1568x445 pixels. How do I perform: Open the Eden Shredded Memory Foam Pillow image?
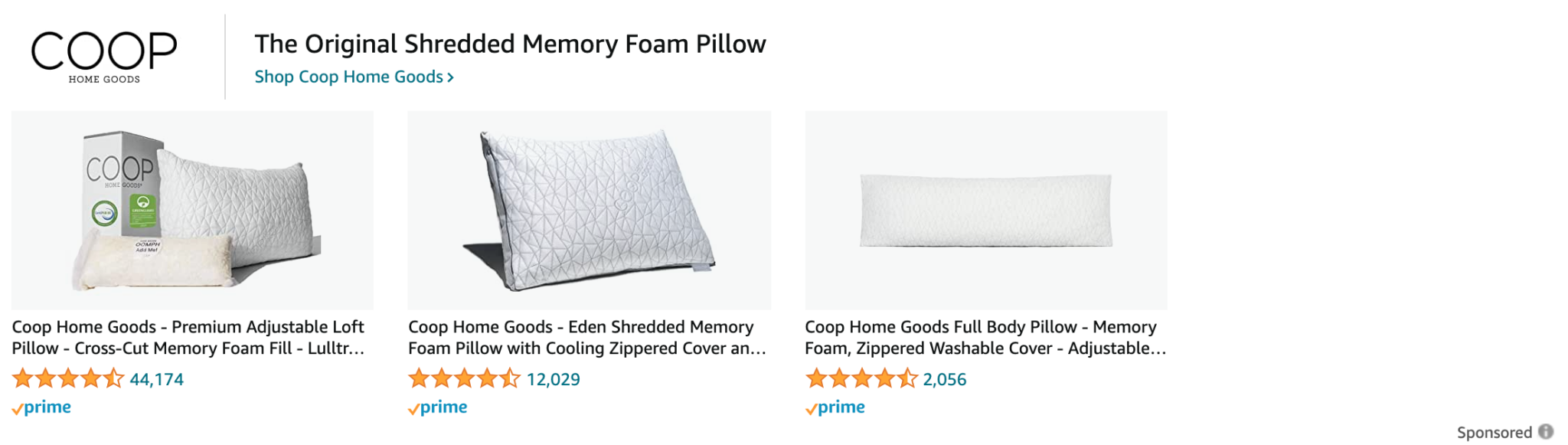click(589, 210)
